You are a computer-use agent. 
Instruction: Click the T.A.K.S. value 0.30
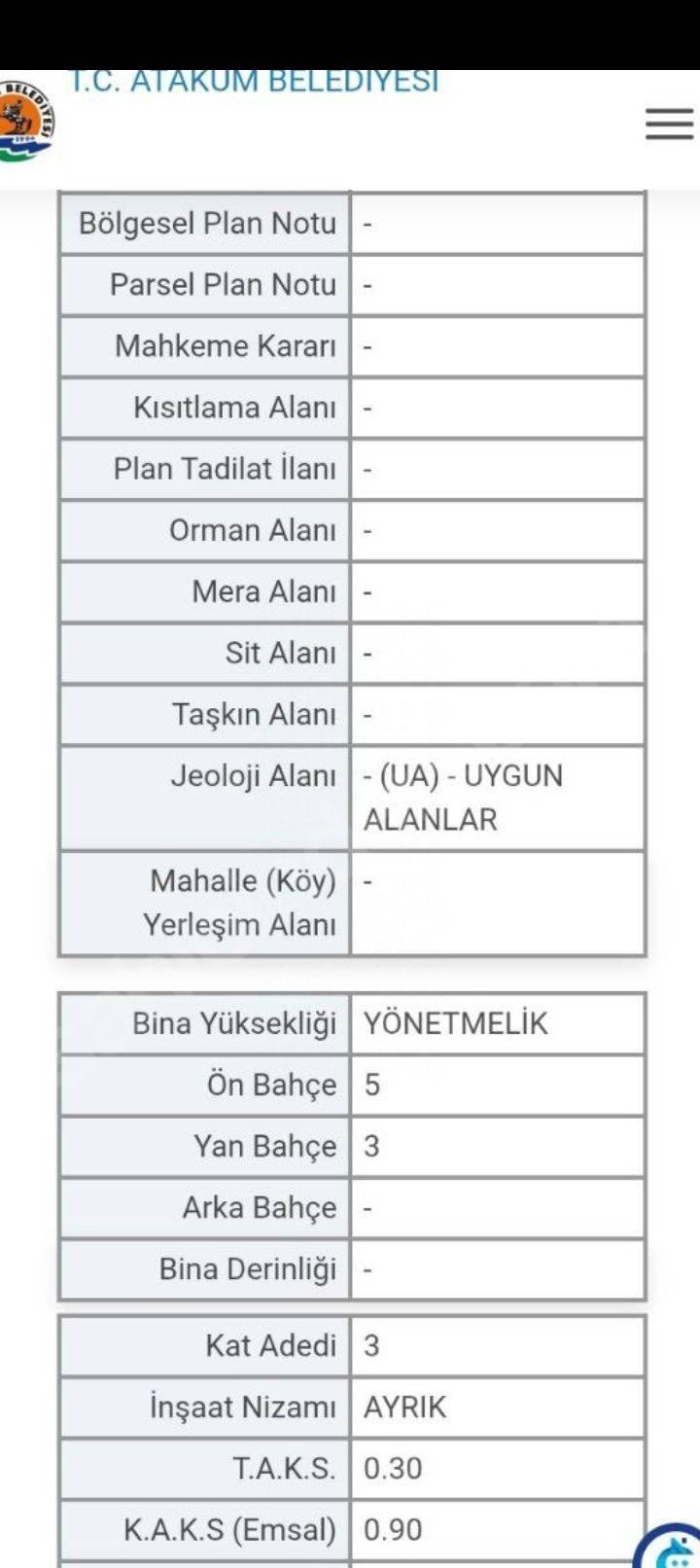click(393, 1469)
